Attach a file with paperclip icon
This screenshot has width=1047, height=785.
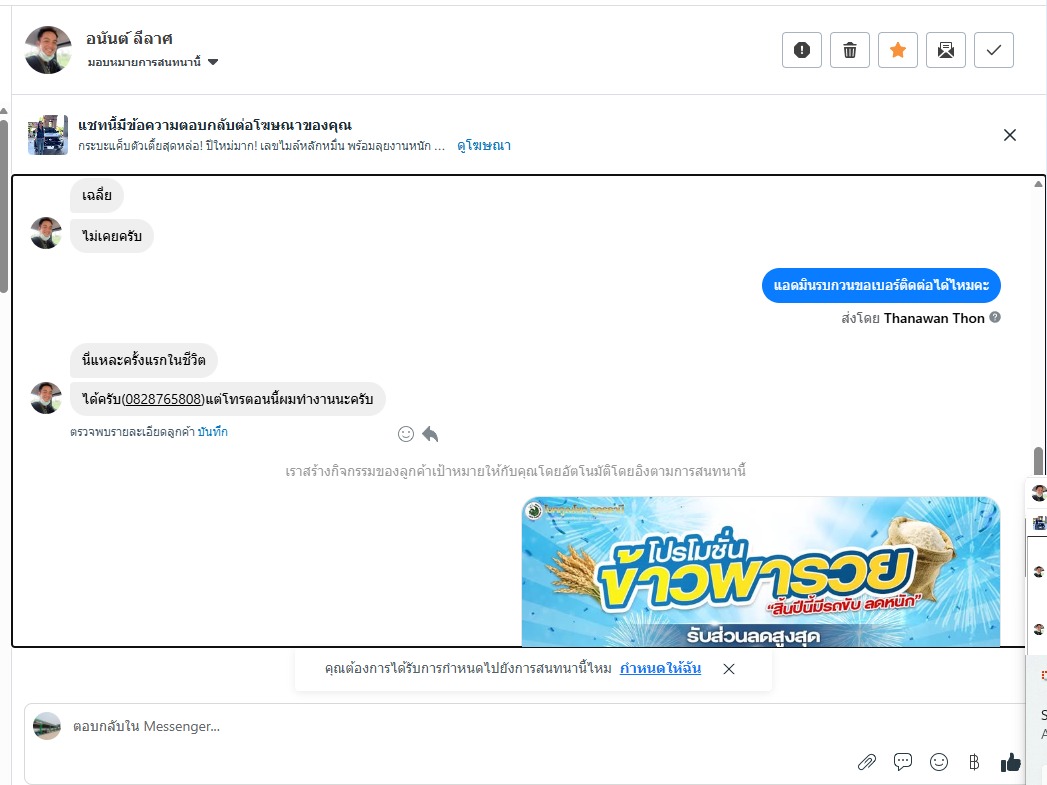click(x=867, y=762)
